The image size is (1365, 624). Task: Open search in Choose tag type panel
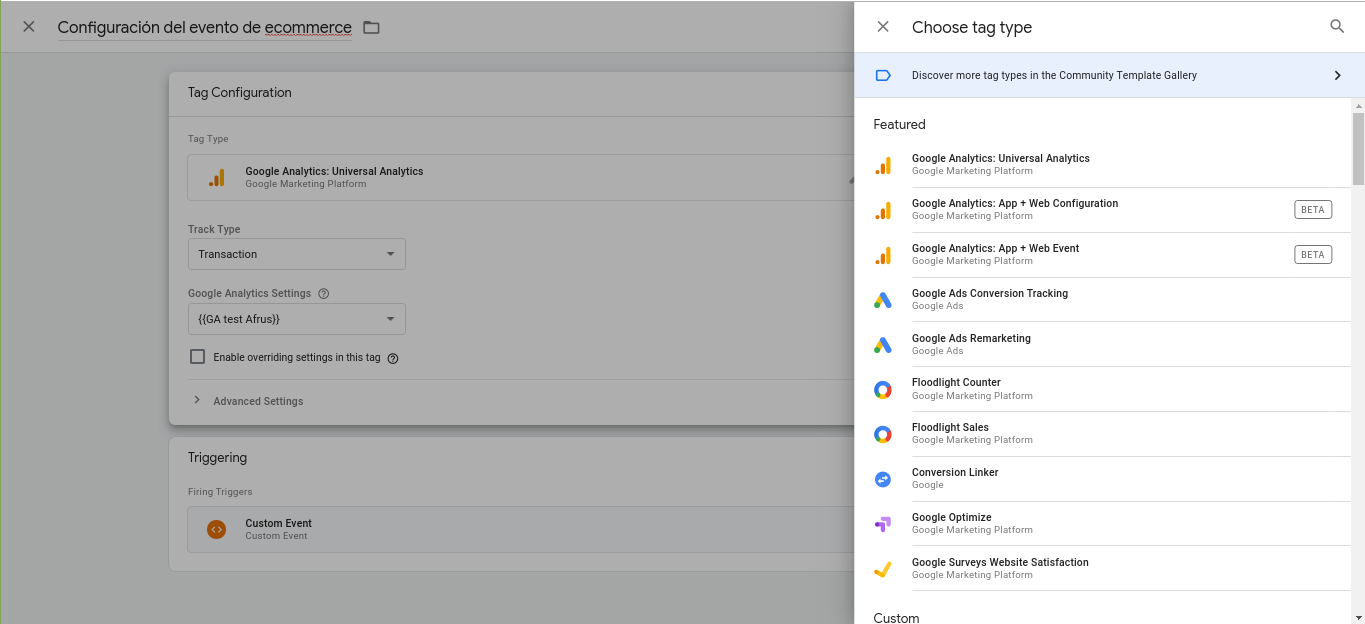[x=1337, y=27]
